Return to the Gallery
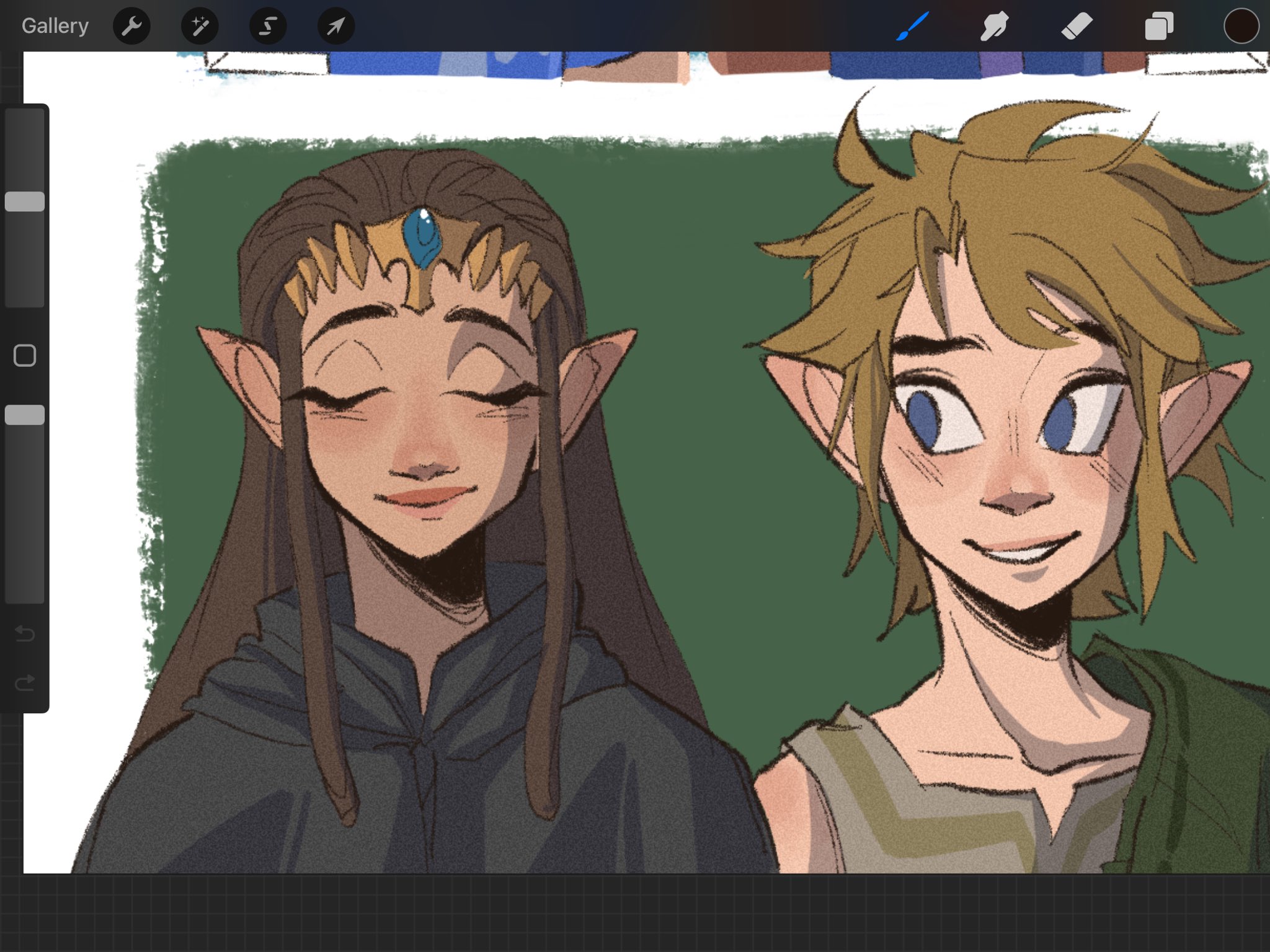This screenshot has width=1270, height=952. coord(55,26)
